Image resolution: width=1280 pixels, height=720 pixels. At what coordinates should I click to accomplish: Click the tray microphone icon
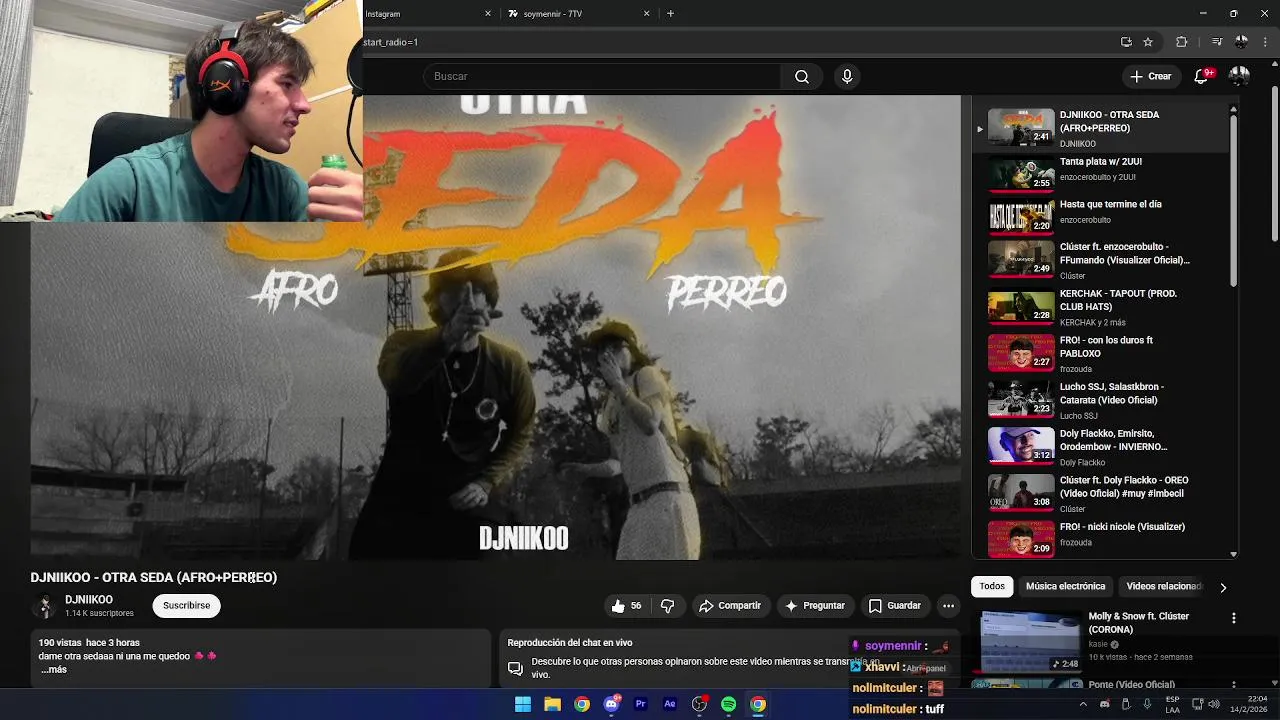pyautogui.click(x=1148, y=704)
